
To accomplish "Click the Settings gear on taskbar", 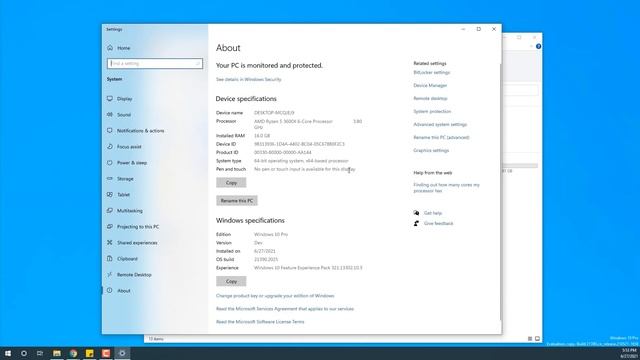I will pos(122,353).
